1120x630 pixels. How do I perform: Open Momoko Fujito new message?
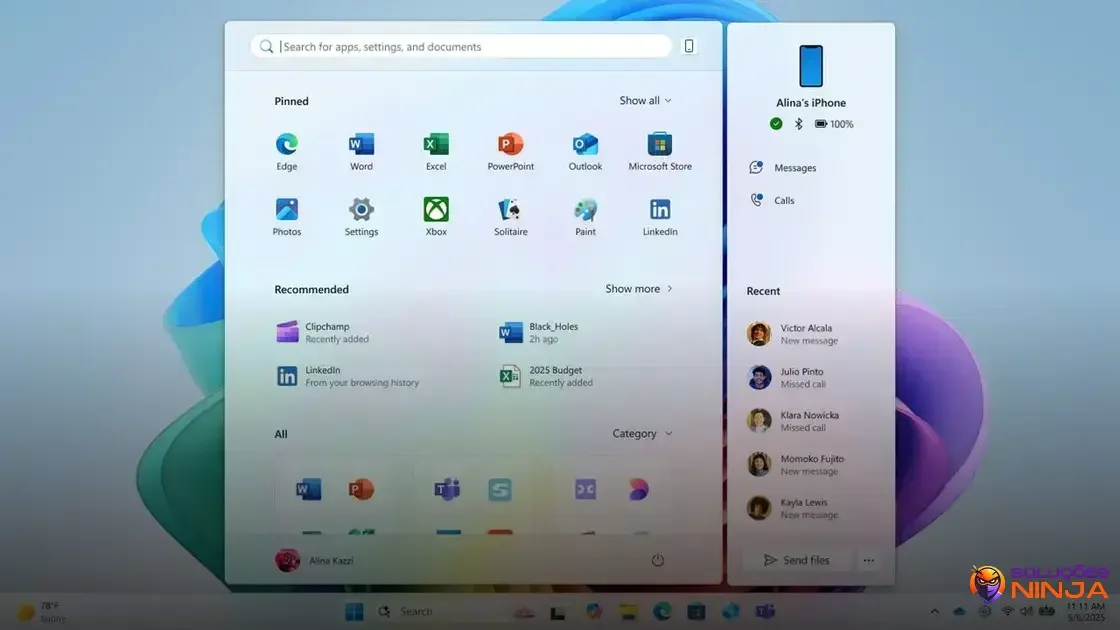(x=795, y=464)
